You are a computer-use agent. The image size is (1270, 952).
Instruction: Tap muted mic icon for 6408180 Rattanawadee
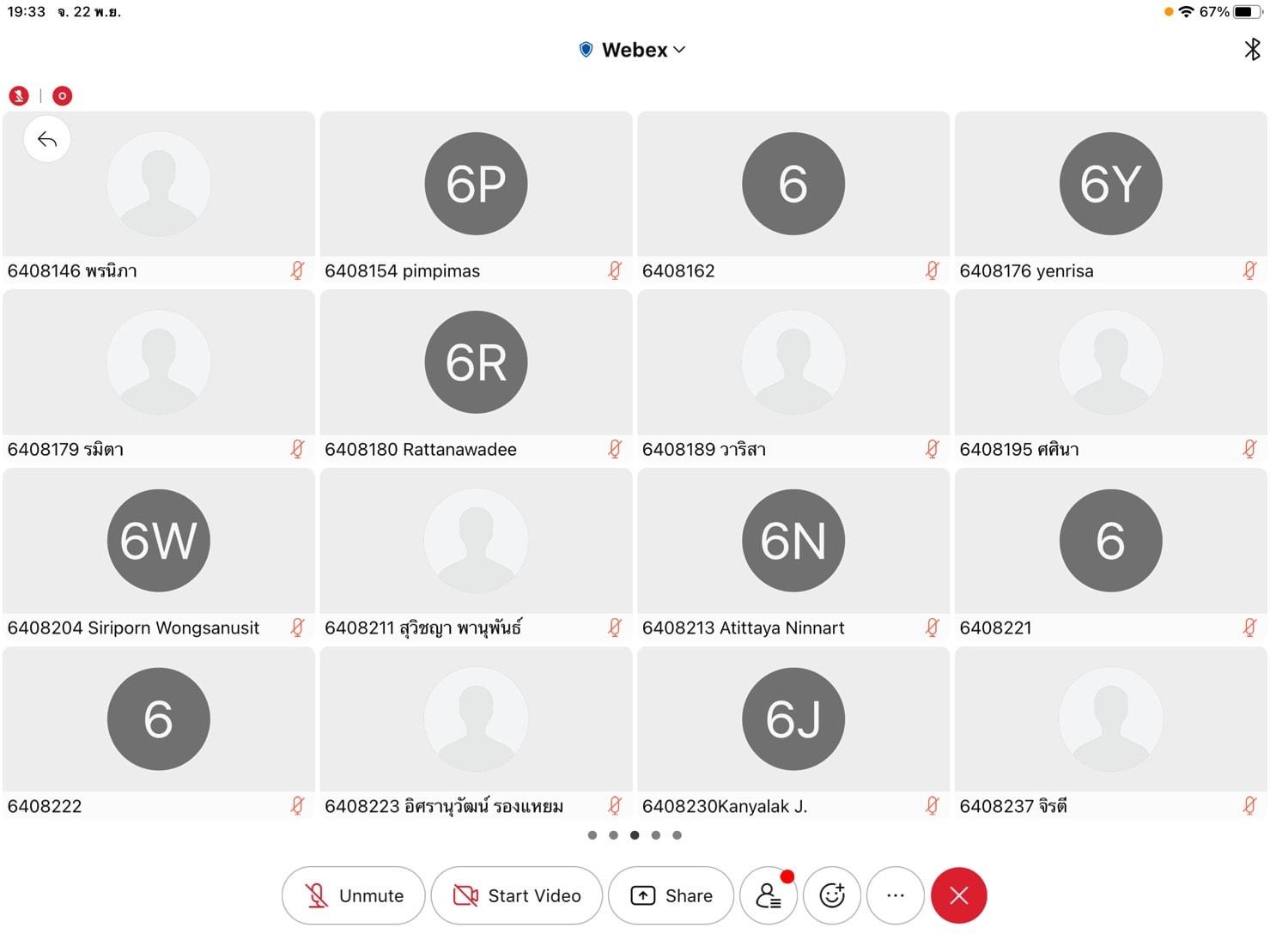click(615, 449)
